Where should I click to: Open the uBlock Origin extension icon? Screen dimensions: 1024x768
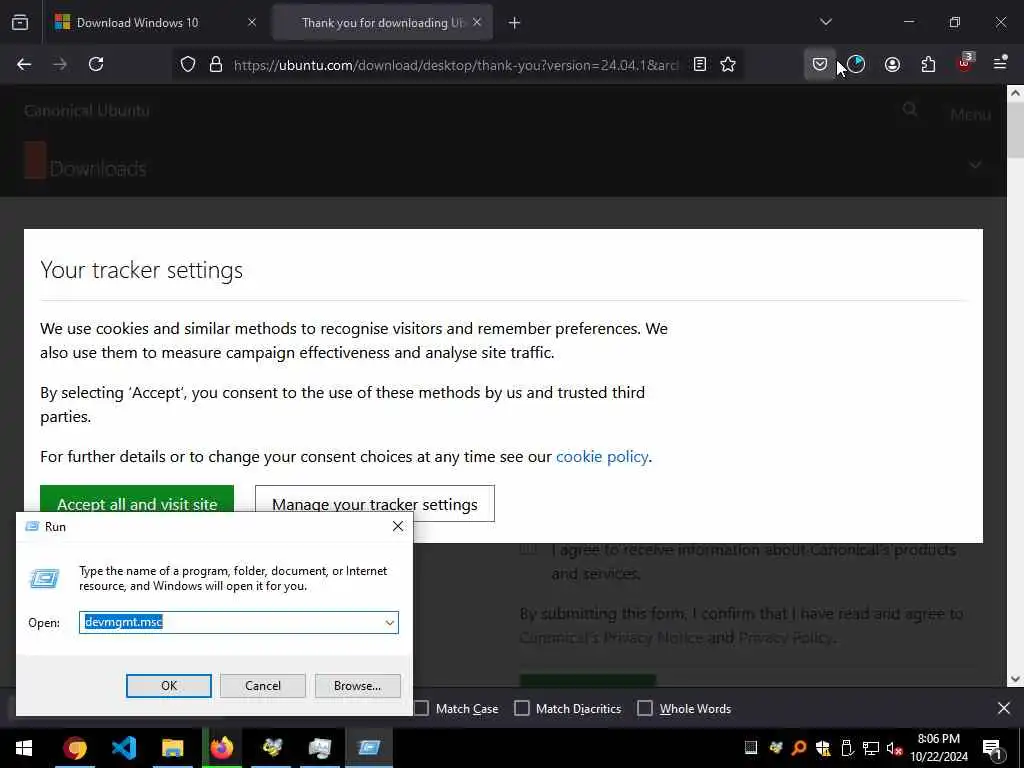click(x=965, y=63)
